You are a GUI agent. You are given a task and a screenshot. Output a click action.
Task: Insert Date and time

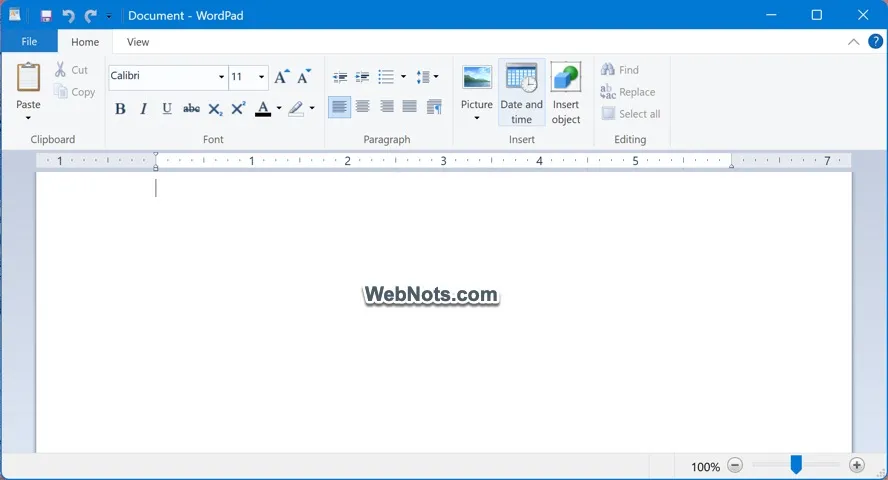pos(522,92)
